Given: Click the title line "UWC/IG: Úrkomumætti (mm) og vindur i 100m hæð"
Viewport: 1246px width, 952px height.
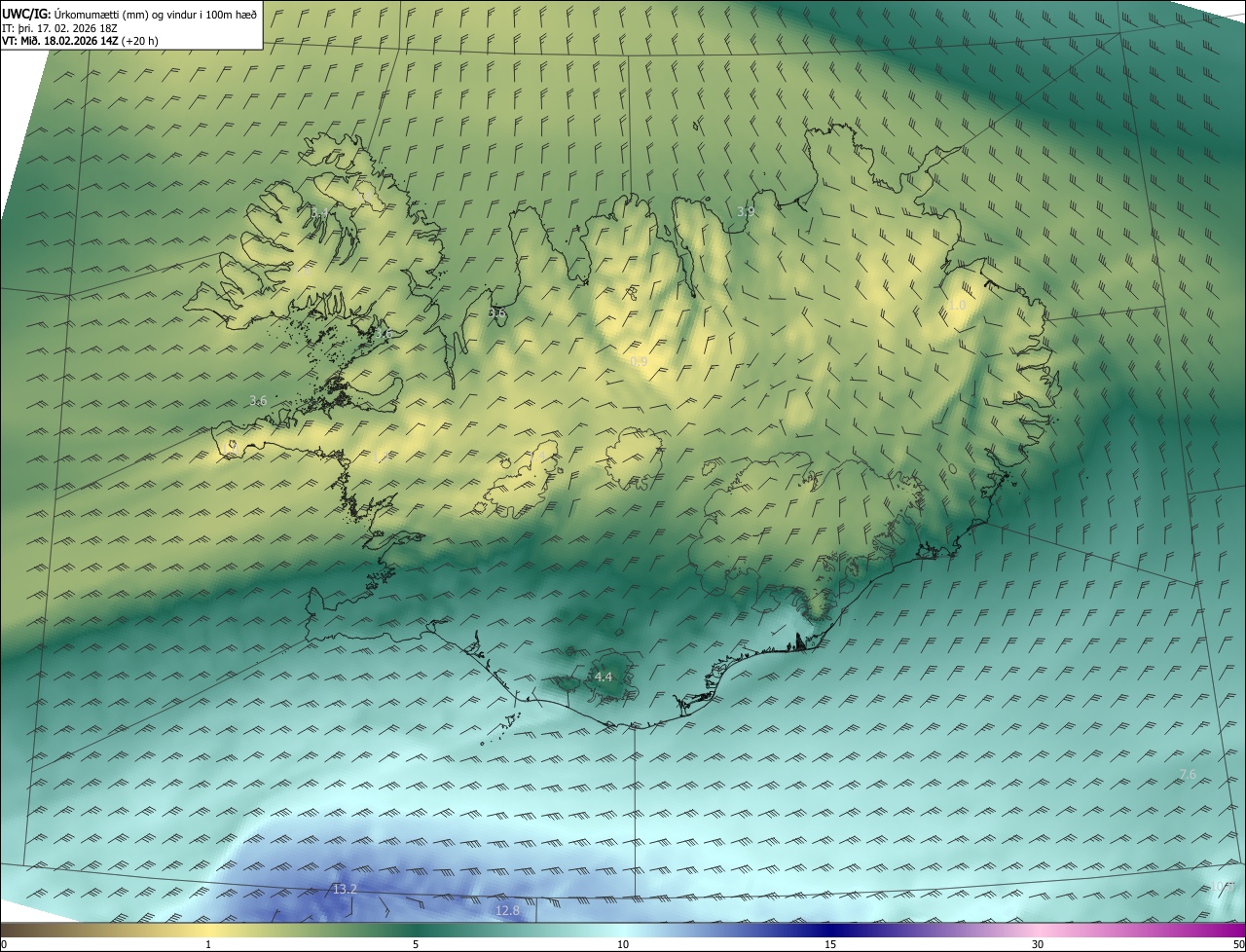Looking at the screenshot, I should (x=129, y=14).
